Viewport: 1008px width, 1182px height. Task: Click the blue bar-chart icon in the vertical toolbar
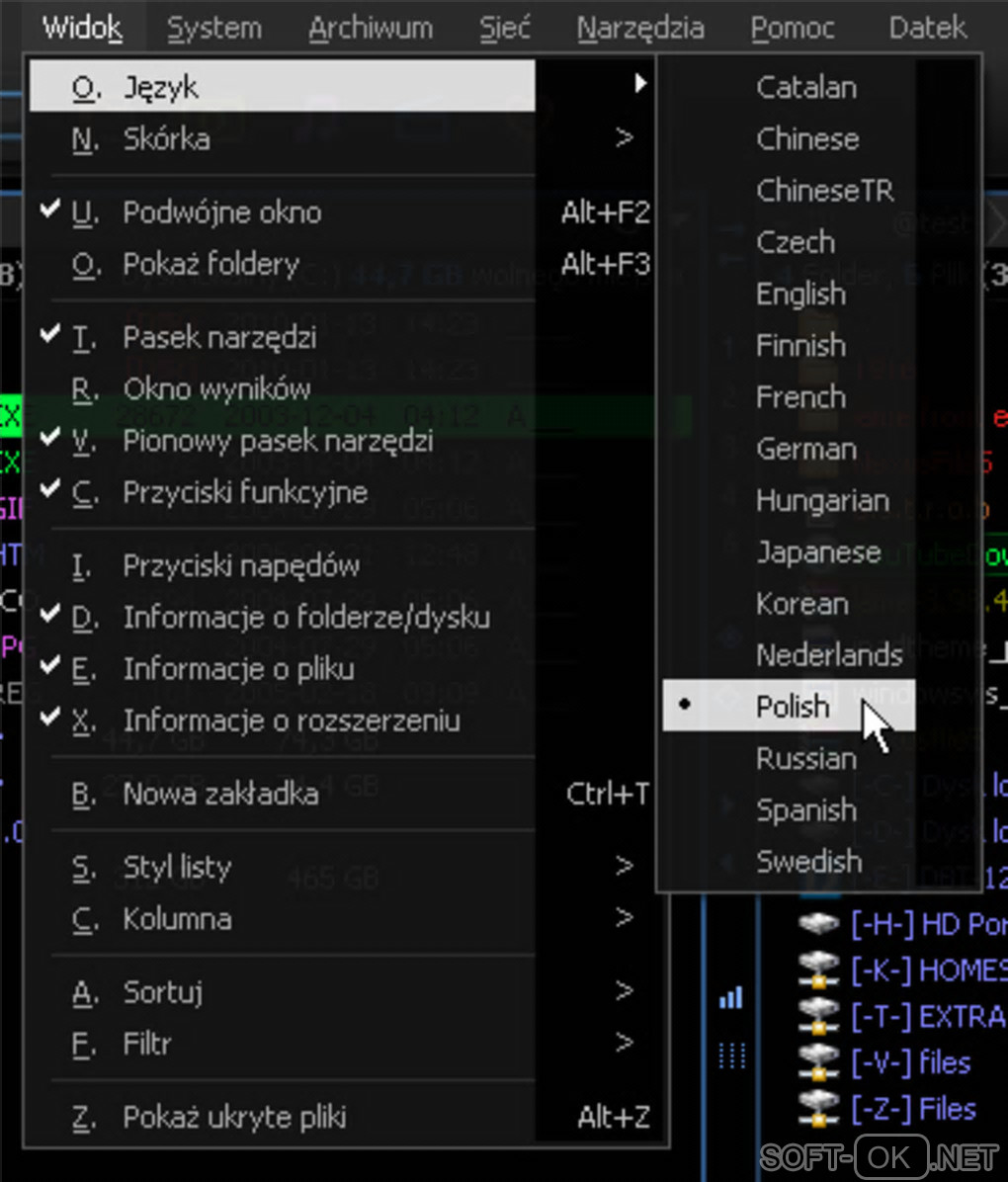pos(731,999)
